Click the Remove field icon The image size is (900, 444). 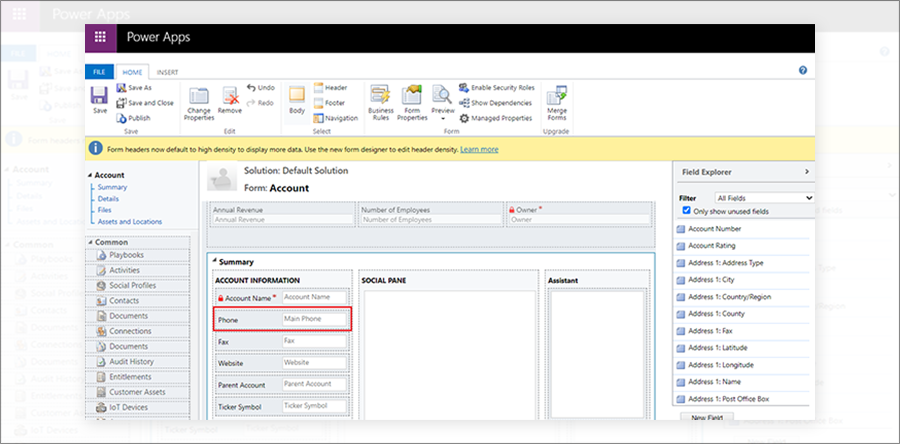(231, 96)
